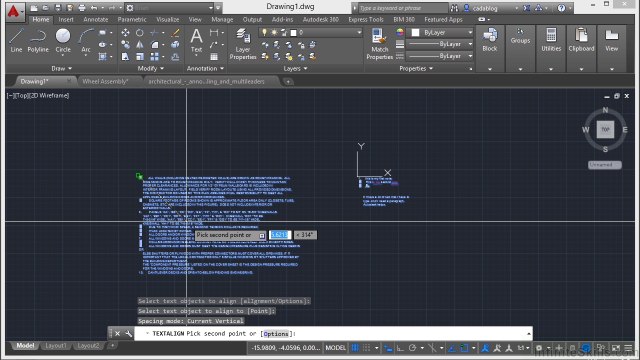Activate the Stretch tool
Image resolution: width=640 pixels, height=360 pixels.
tap(125, 57)
